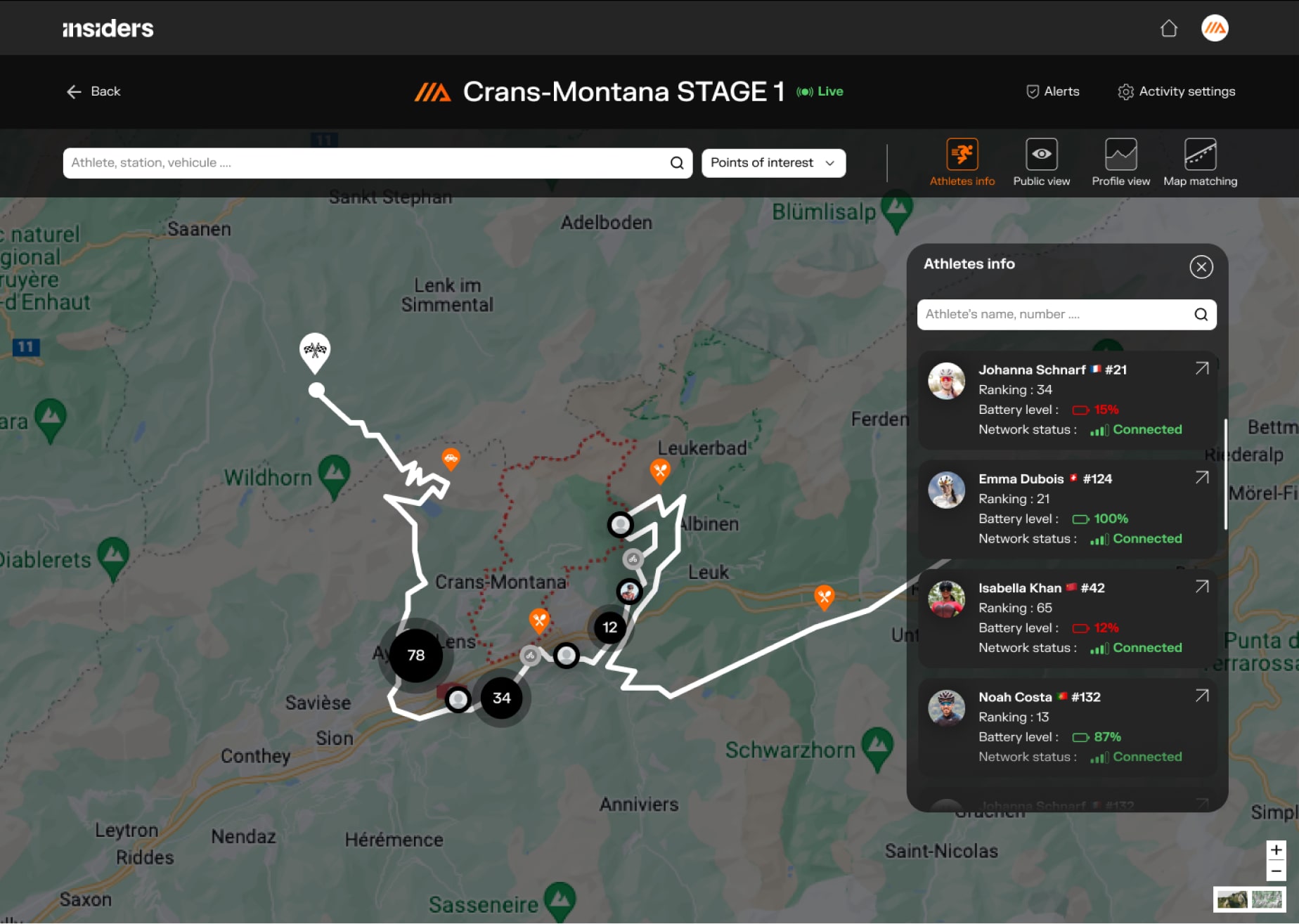Viewport: 1299px width, 924px height.
Task: Click the magnifier in main search bar
Action: [676, 163]
